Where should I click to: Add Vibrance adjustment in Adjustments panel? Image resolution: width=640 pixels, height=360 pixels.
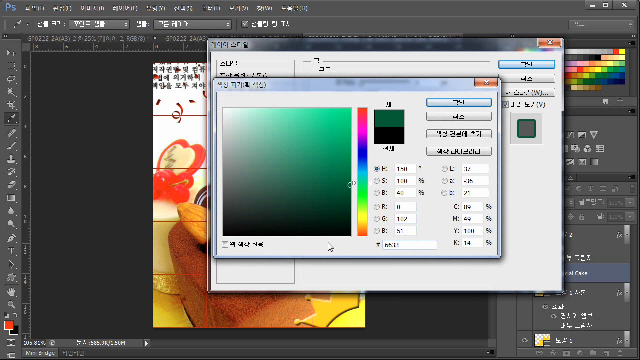point(594,135)
